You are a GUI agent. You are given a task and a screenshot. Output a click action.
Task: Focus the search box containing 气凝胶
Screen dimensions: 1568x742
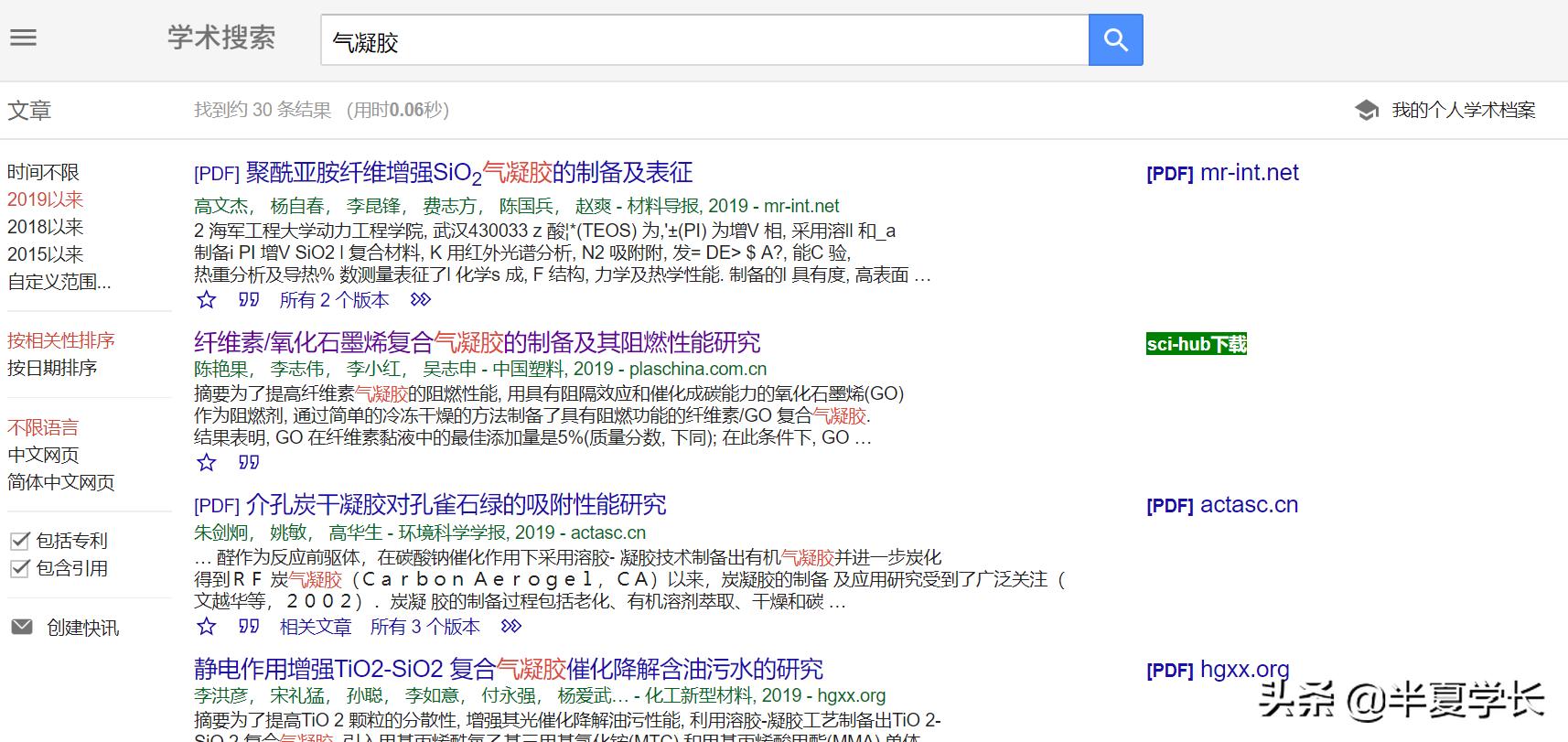[x=704, y=40]
